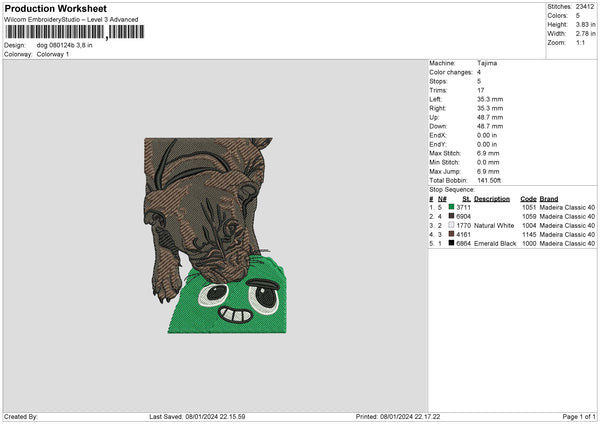This screenshot has width=600, height=424.
Task: Click the dark brown 6904 thread swatch
Action: (452, 216)
